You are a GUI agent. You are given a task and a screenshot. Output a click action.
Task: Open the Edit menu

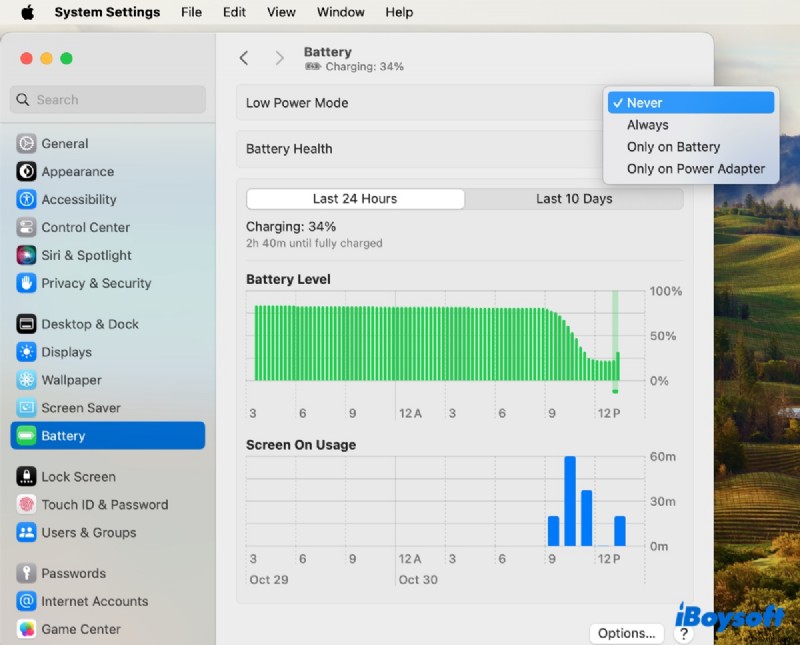(234, 12)
